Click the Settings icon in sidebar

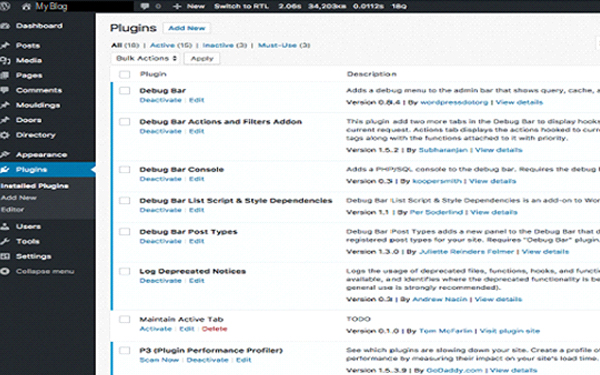pos(5,256)
